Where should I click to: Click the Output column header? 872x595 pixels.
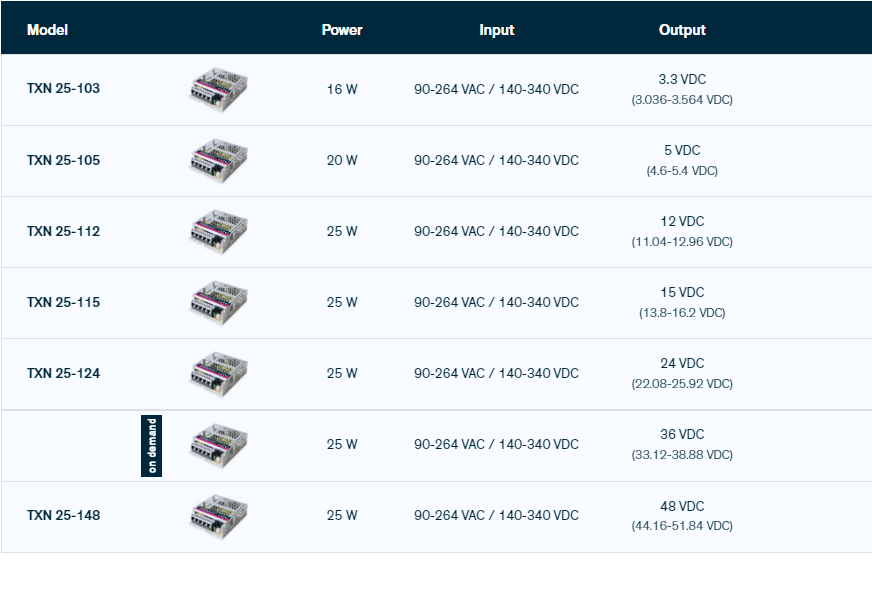pyautogui.click(x=682, y=30)
